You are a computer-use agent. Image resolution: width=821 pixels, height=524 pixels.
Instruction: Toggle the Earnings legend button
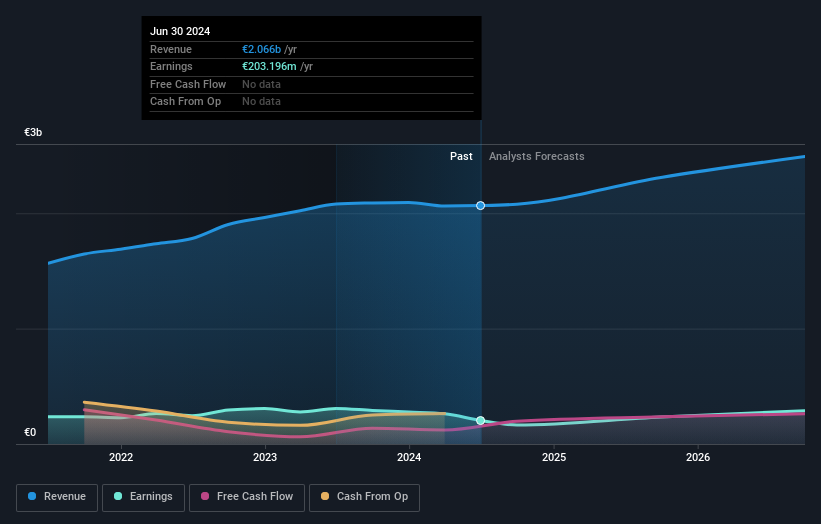coord(143,497)
